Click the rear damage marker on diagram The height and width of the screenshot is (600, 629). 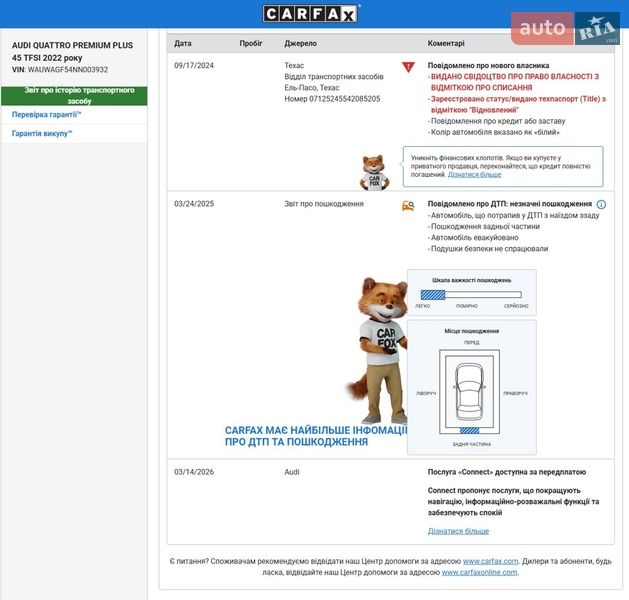[469, 430]
